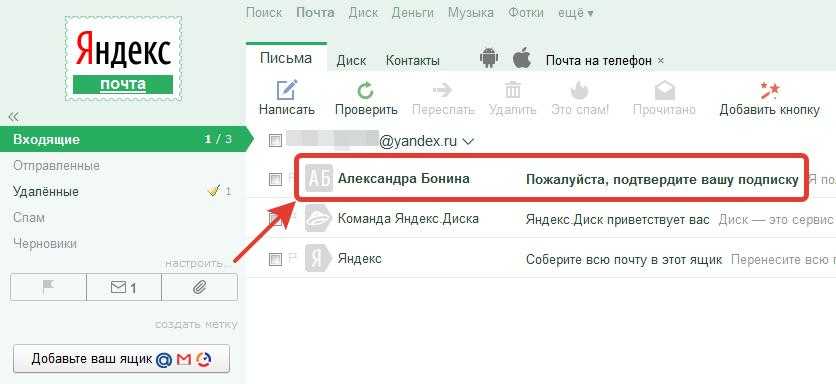The image size is (836, 384).
Task: Open Поиск in the top navigation
Action: [x=264, y=13]
